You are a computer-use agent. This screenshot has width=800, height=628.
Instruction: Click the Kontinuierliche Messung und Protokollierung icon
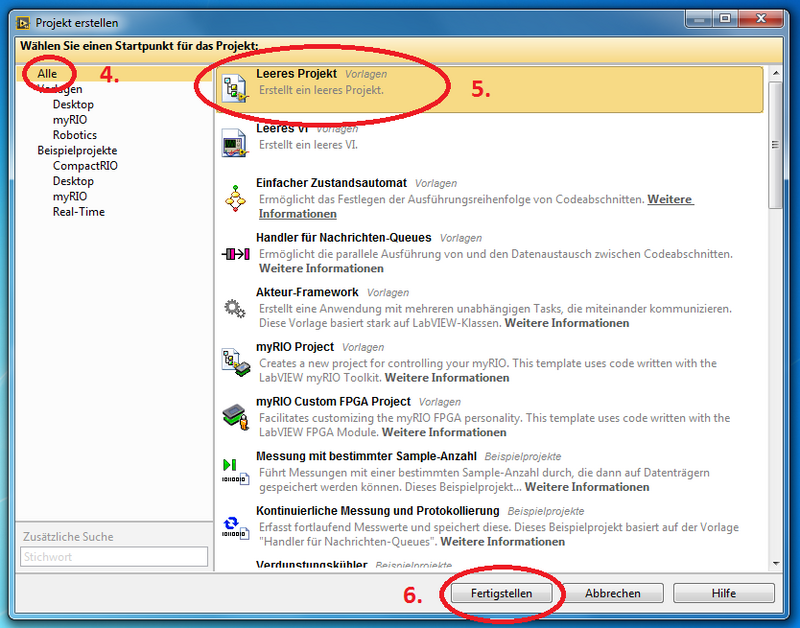[x=234, y=525]
